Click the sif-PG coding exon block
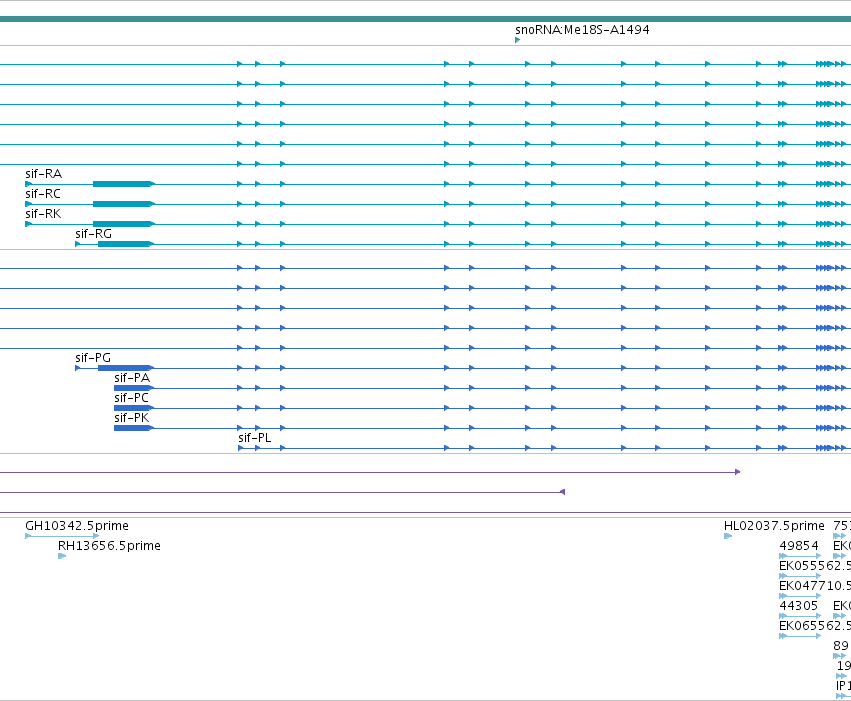Image resolution: width=851 pixels, height=701 pixels. 124,368
